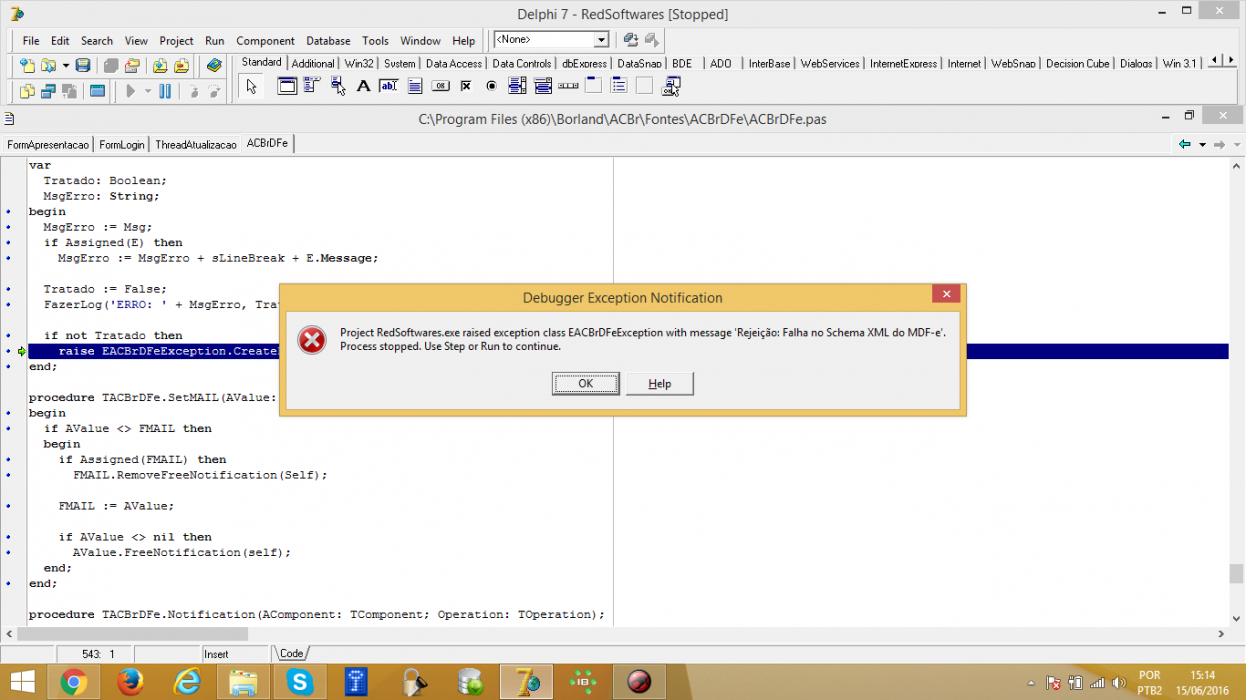The height and width of the screenshot is (700, 1246).
Task: Expand the Run button dropdown arrow
Action: pos(148,91)
